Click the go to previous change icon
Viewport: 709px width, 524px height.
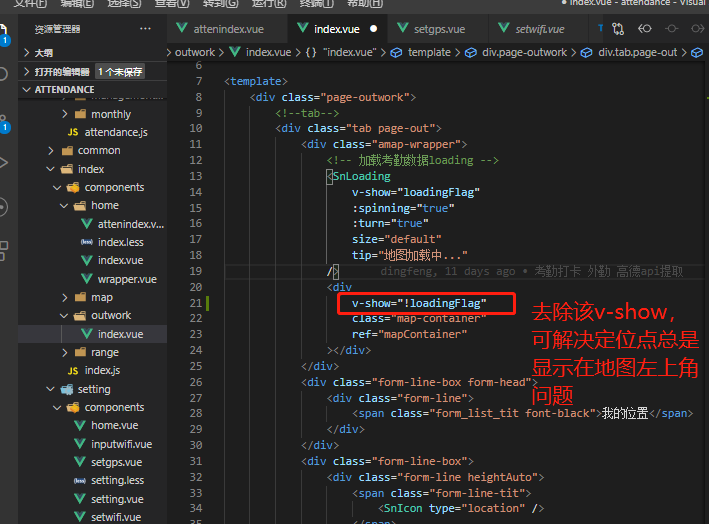tap(645, 29)
